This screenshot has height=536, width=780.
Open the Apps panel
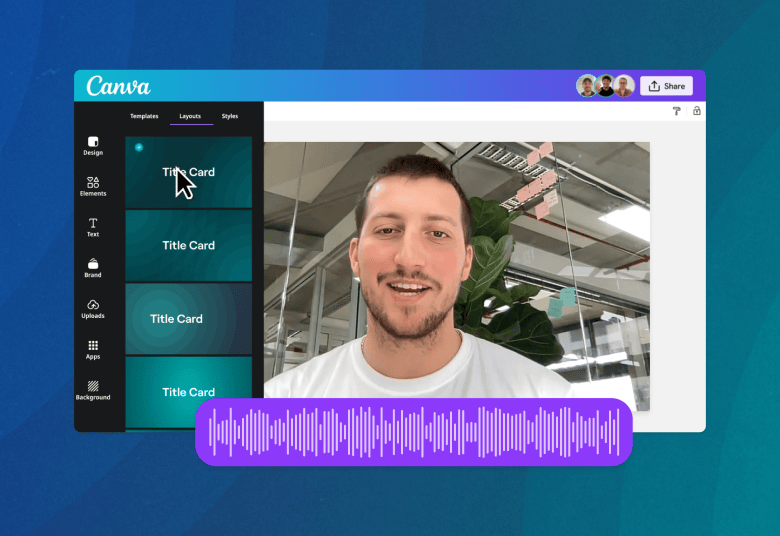[x=93, y=350]
